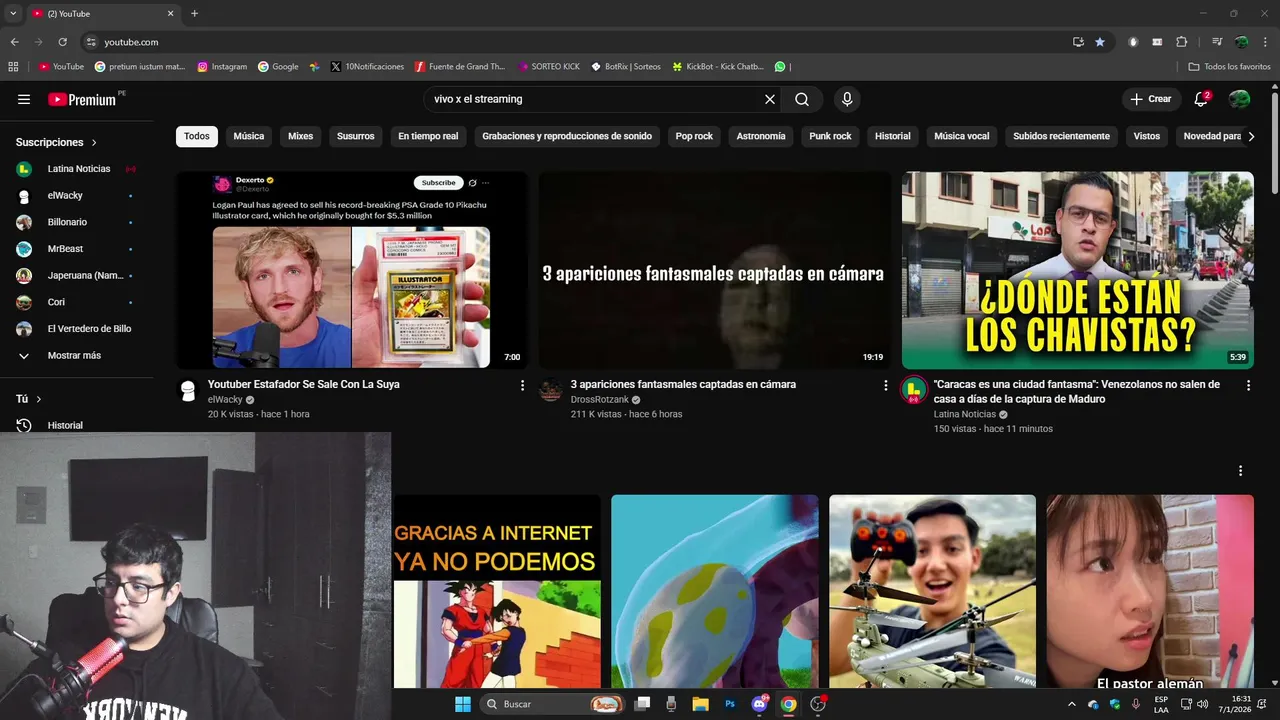Image resolution: width=1280 pixels, height=720 pixels.
Task: Open Discord from the taskbar
Action: tap(759, 704)
